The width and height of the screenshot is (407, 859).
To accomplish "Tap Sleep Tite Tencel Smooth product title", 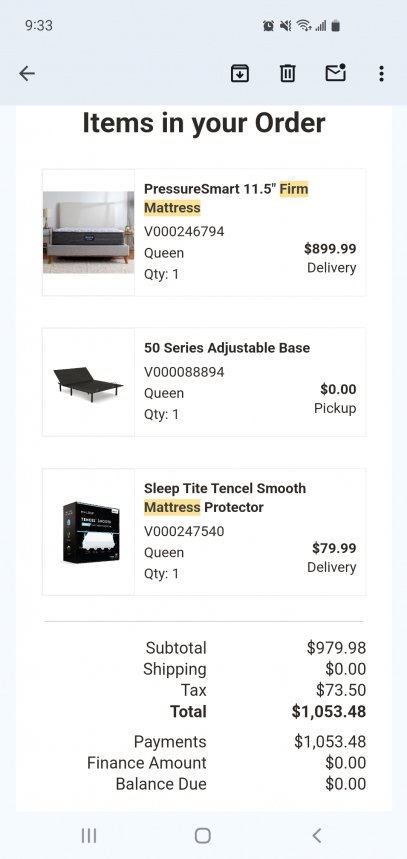I will tap(225, 497).
